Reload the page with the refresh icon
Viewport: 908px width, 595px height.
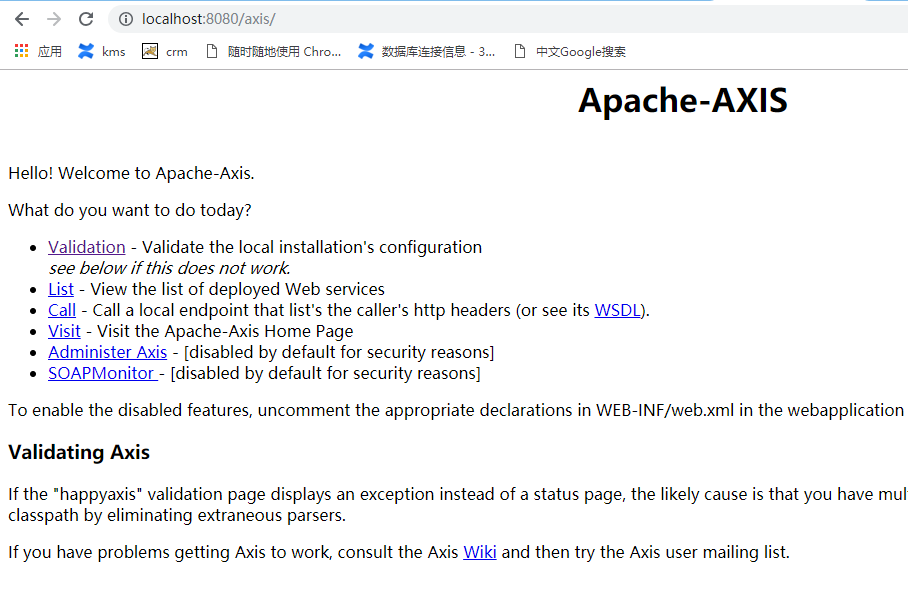86,19
